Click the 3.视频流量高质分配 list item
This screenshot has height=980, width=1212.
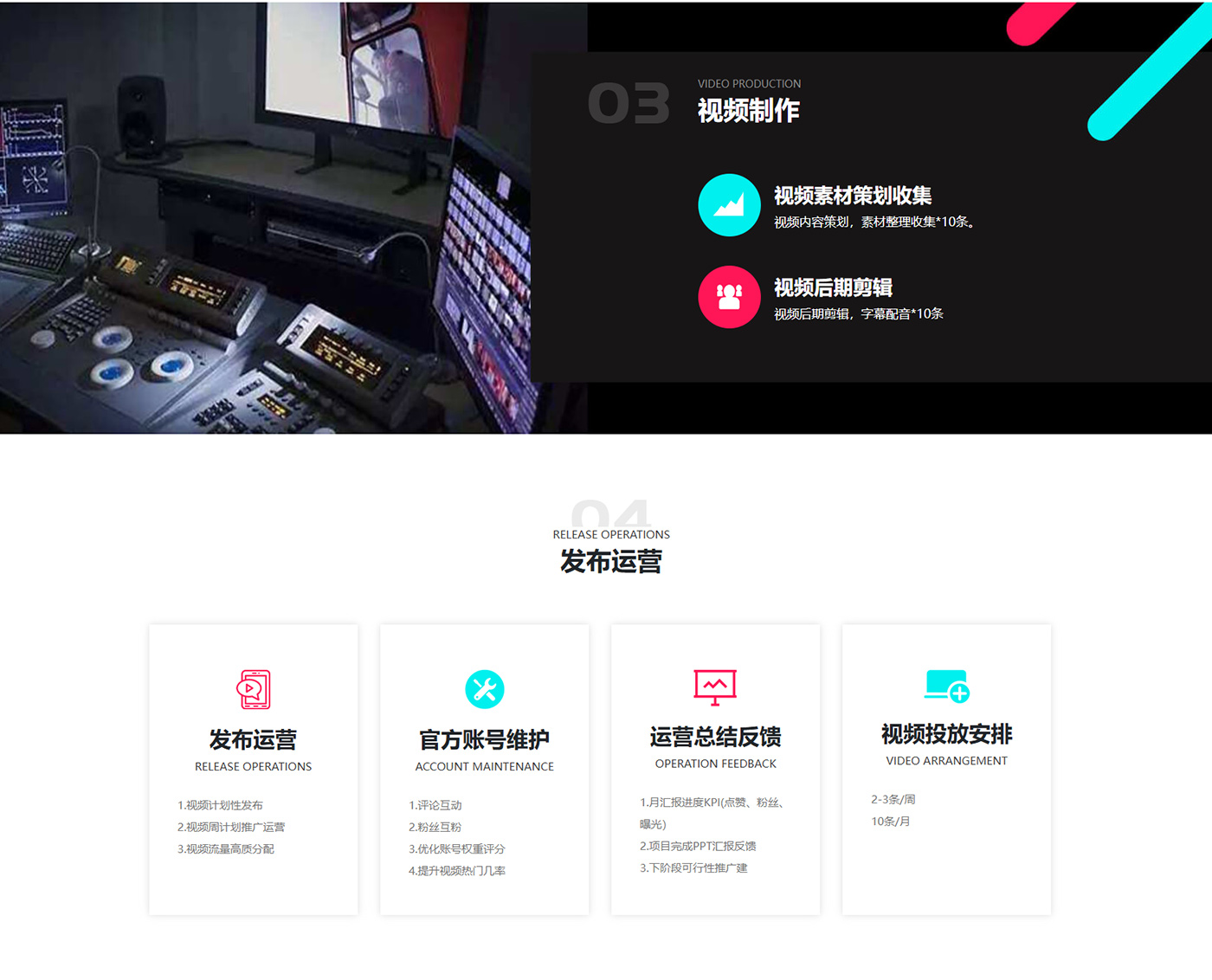[226, 849]
